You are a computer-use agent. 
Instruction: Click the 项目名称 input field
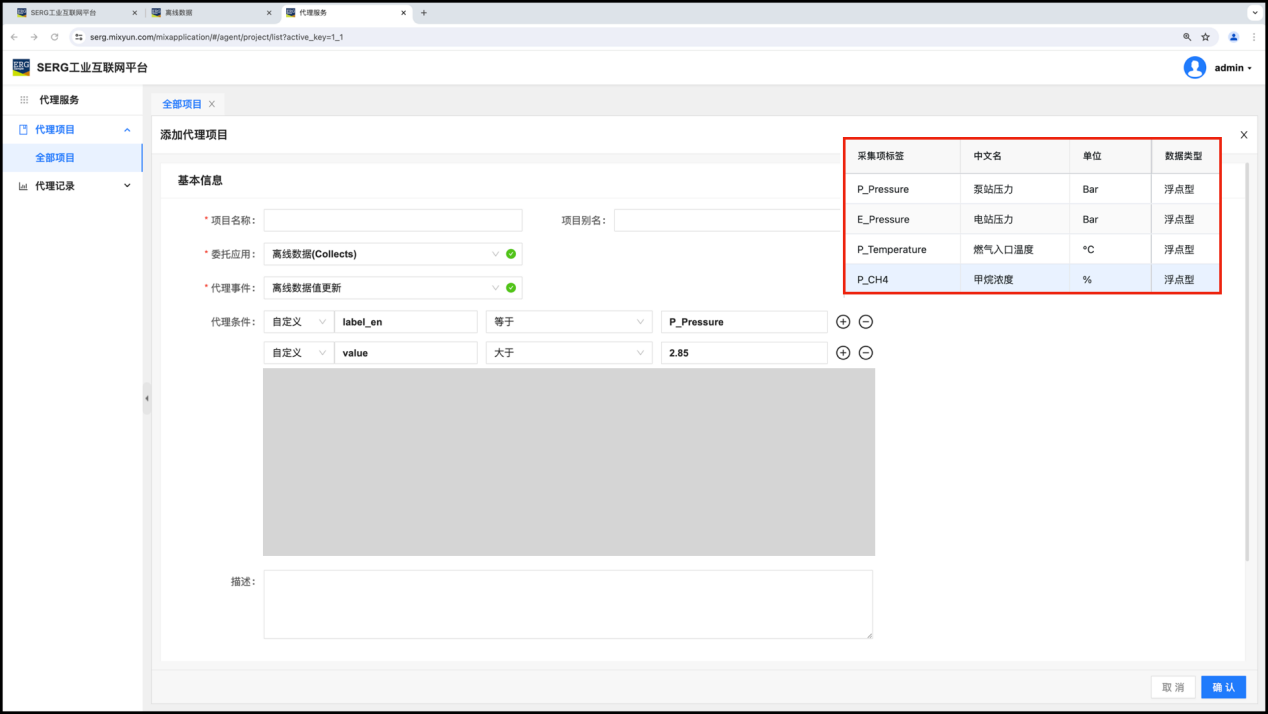point(392,220)
